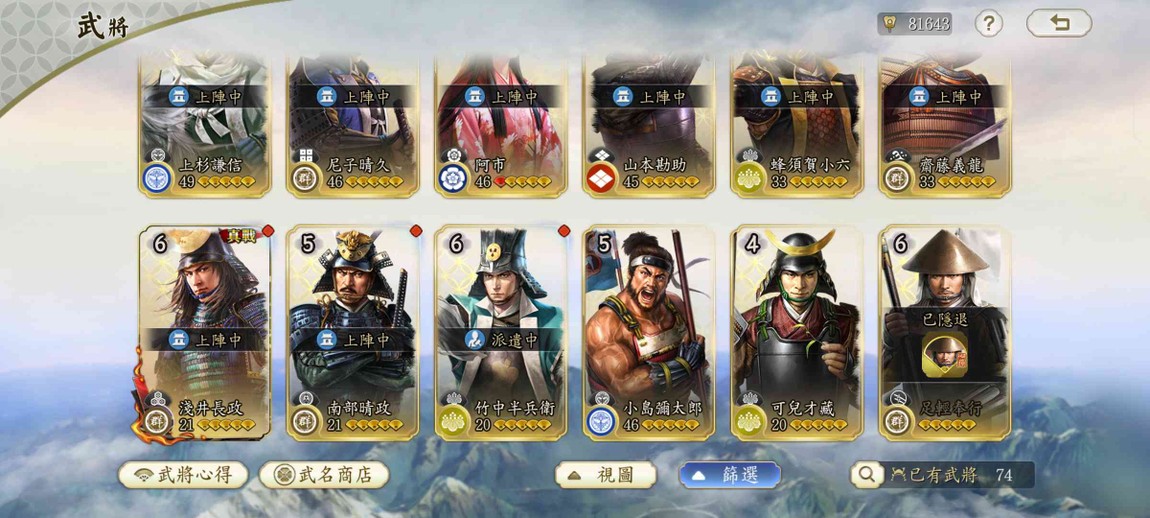Open the 武將心得 button
Viewport: 1150px width, 518px height.
coord(183,475)
